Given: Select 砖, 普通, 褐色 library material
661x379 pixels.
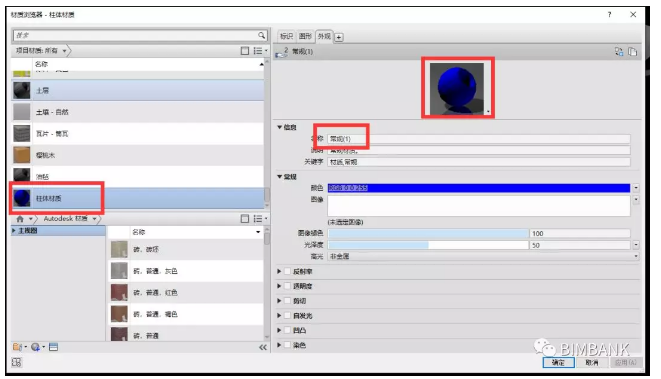Looking at the screenshot, I should (185, 314).
